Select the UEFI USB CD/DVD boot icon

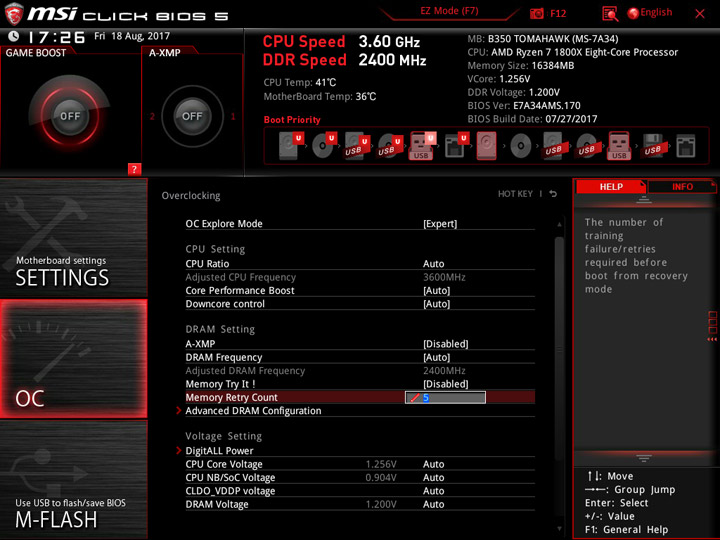[x=390, y=146]
